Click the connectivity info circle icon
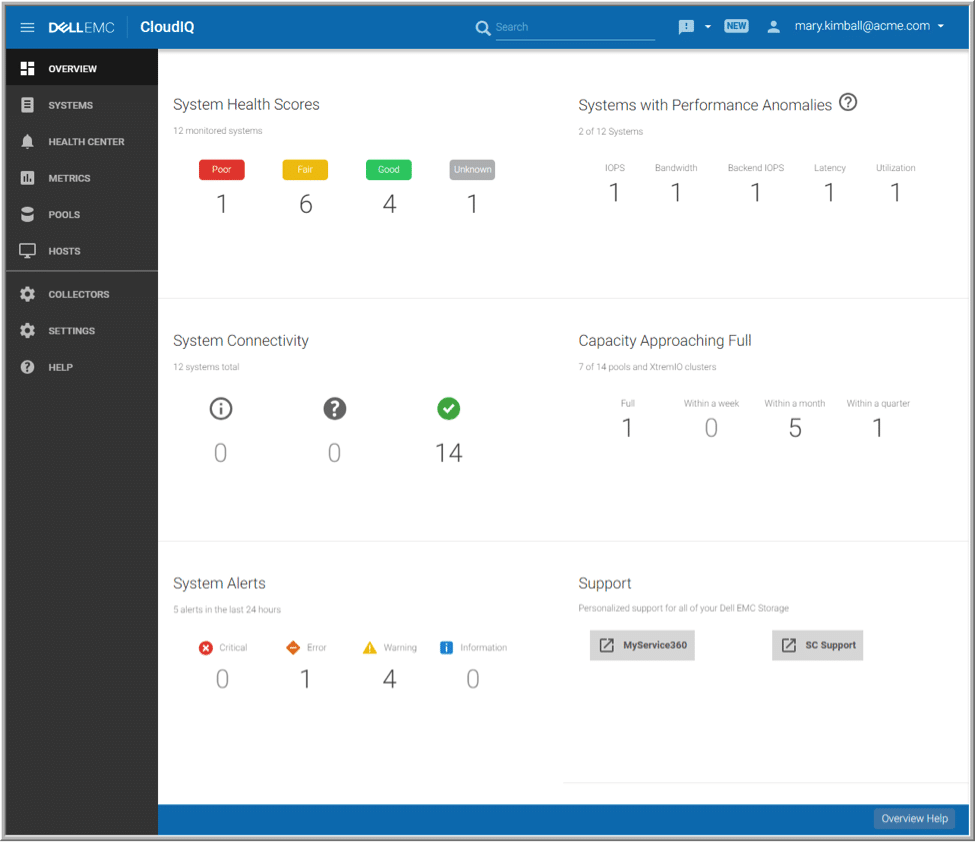The image size is (975, 842). 221,409
